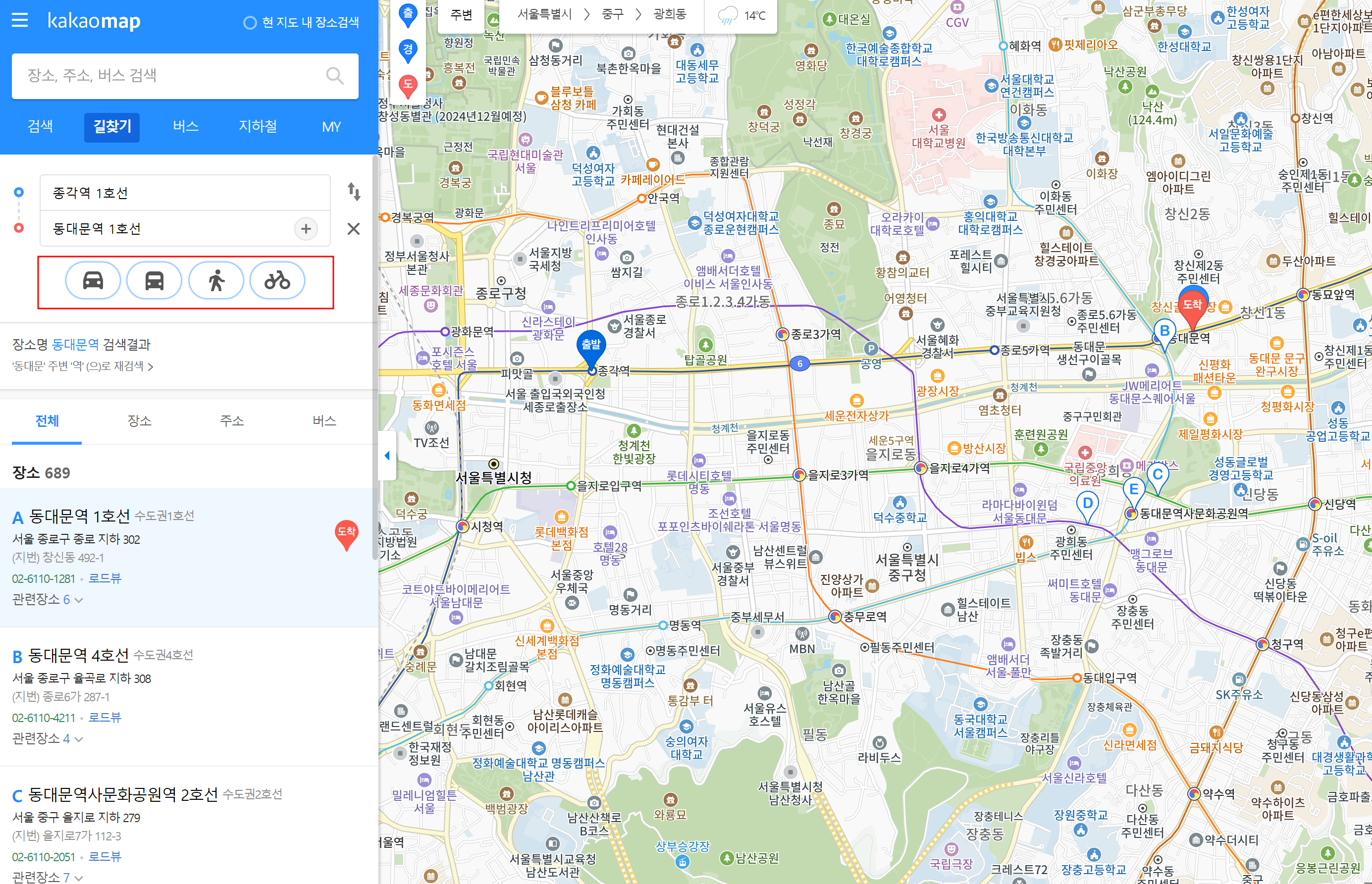Screen dimensions: 1372x884
Task: Expand 관련장소 4 under 동대문역 4호선
Action: point(48,739)
